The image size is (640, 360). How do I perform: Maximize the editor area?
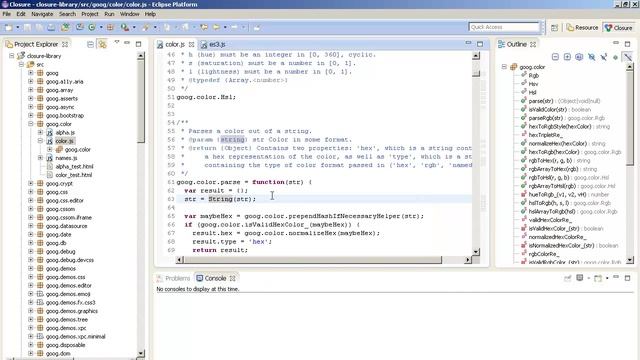[x=480, y=44]
